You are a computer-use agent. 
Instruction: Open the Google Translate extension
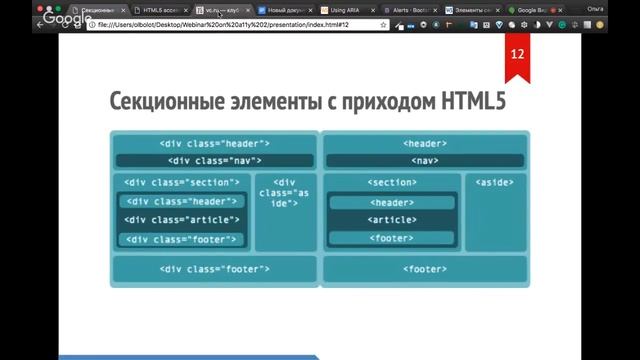[474, 25]
